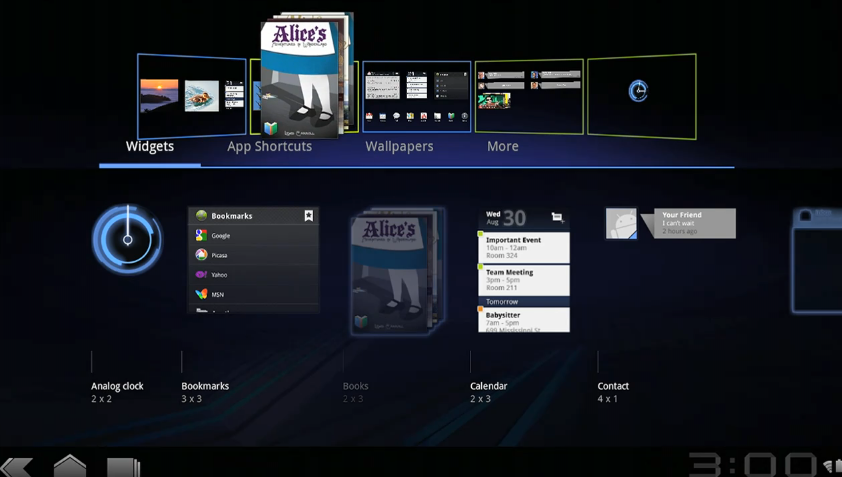Click the Yahoo bookmark row
842x477 pixels.
tap(253, 274)
